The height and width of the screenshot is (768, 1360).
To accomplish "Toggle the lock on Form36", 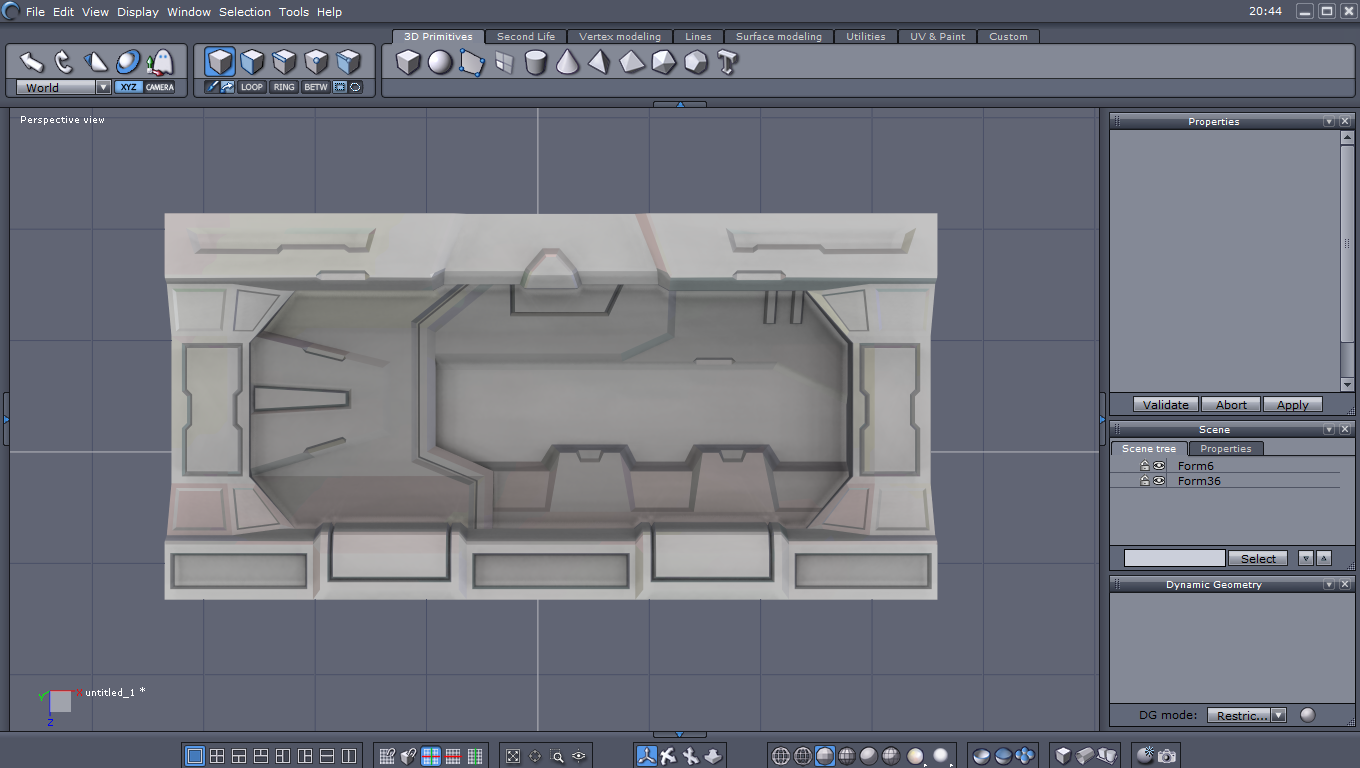I will tap(1145, 481).
